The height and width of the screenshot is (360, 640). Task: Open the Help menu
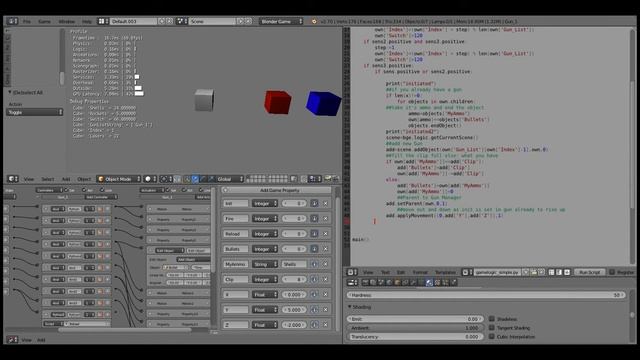point(87,21)
